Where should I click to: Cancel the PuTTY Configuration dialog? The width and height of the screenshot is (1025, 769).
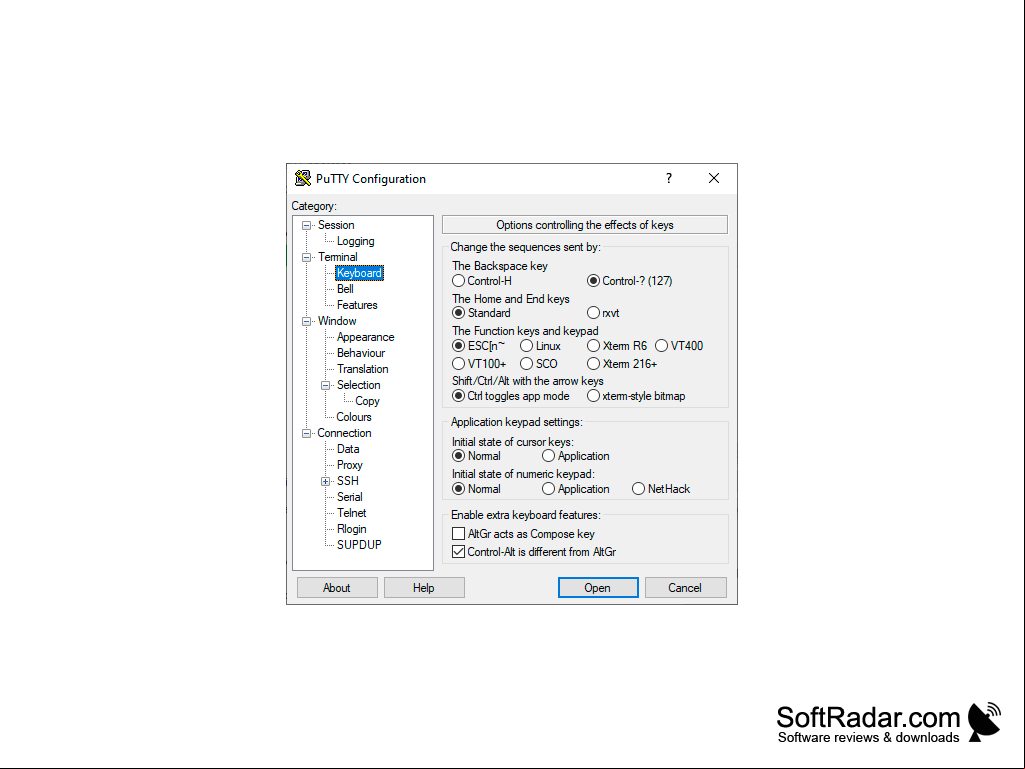click(x=686, y=587)
